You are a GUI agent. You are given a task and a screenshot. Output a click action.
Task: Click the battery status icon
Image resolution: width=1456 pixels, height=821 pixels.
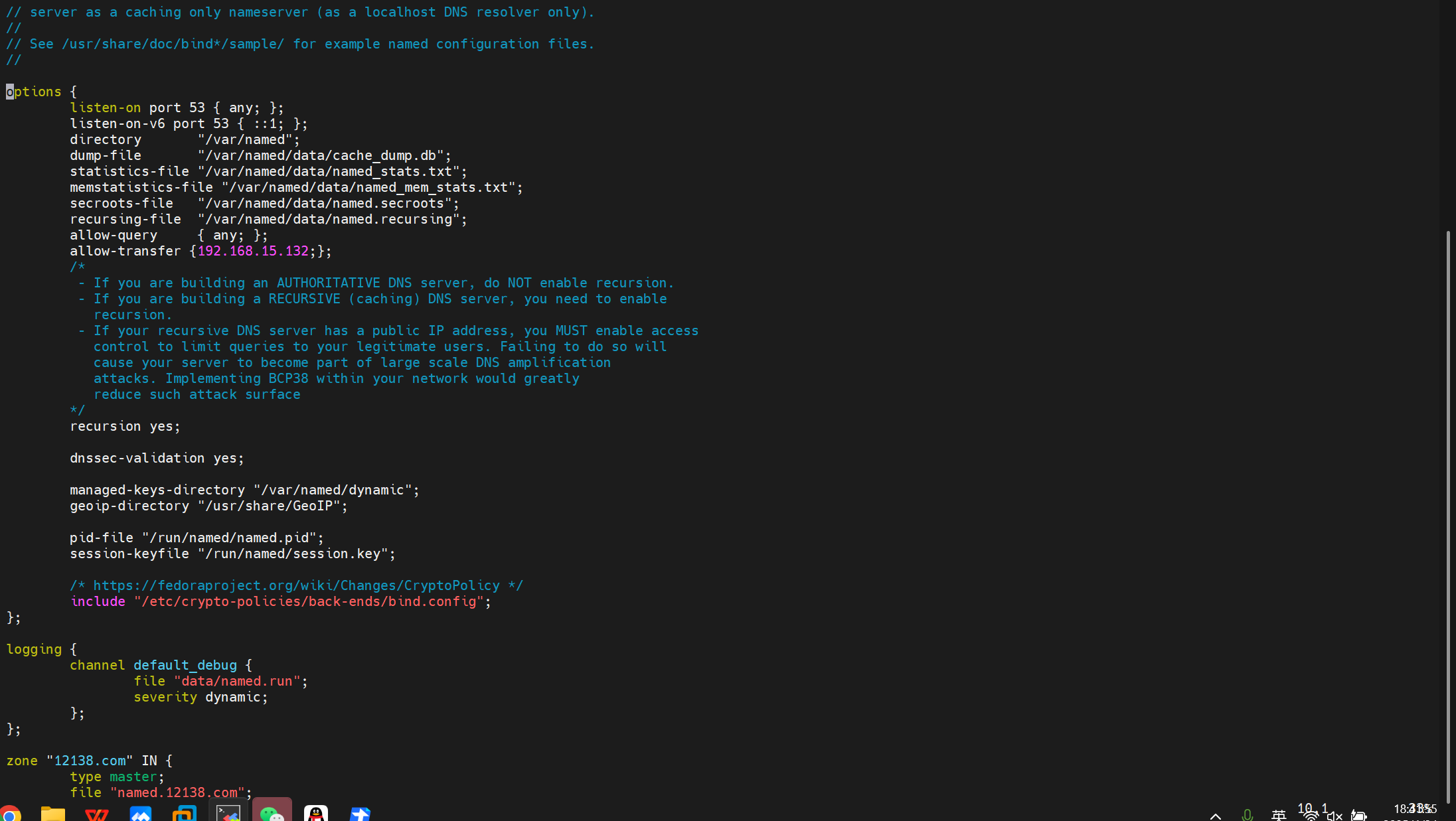pos(1359,815)
